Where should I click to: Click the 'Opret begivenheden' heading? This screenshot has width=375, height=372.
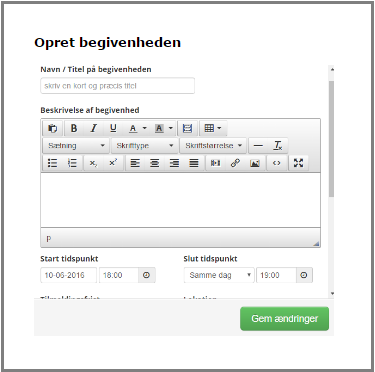(x=107, y=43)
